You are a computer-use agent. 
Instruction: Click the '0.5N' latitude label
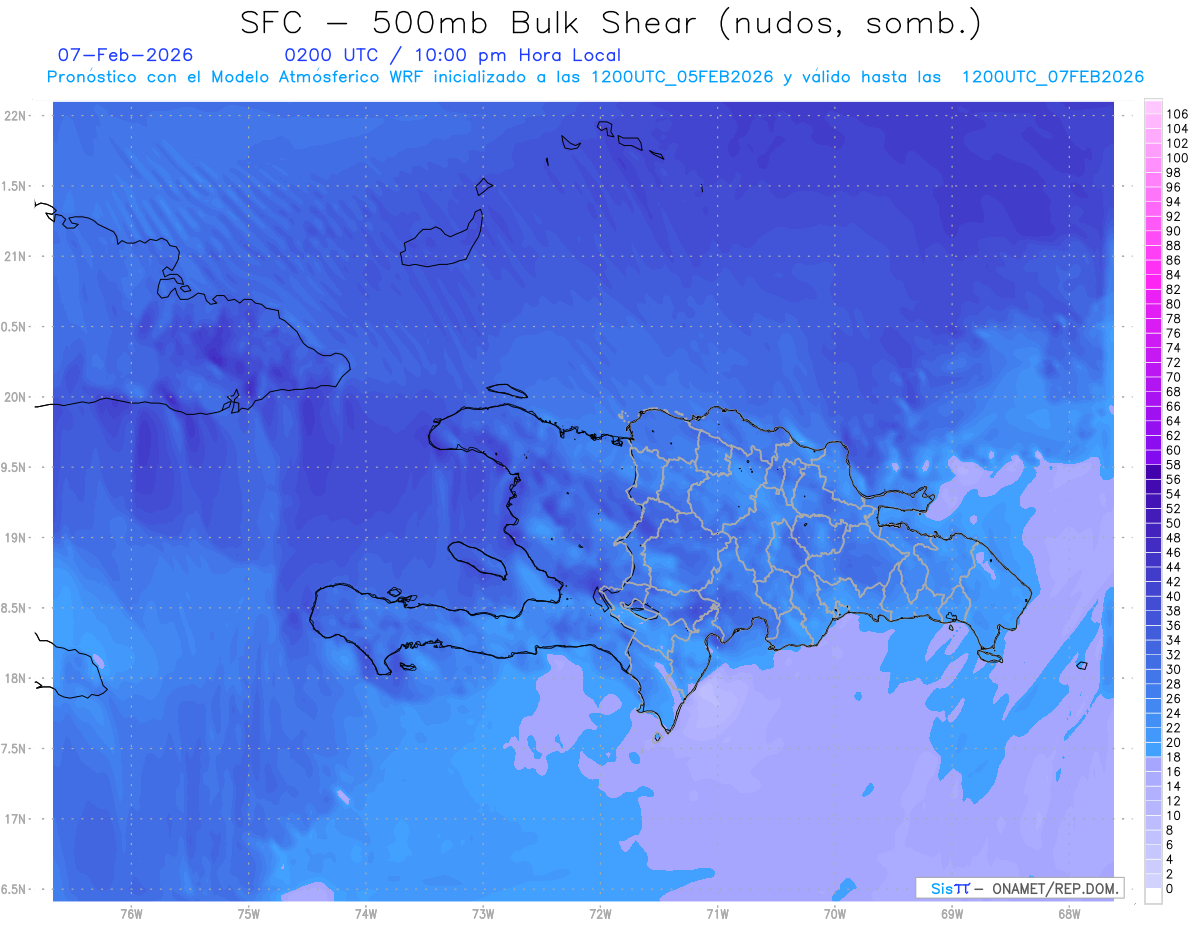[14, 327]
